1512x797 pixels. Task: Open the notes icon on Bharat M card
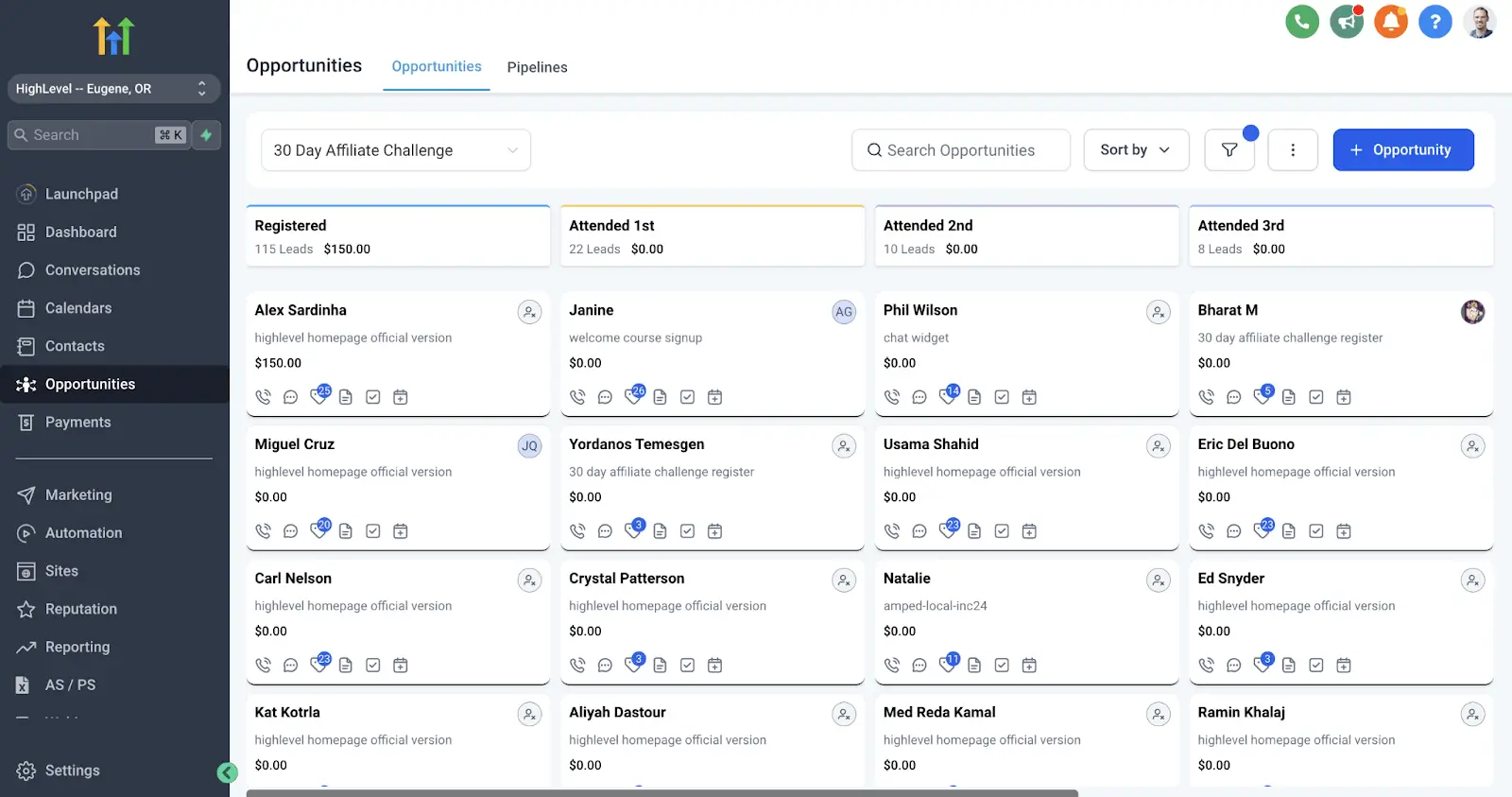point(1289,397)
